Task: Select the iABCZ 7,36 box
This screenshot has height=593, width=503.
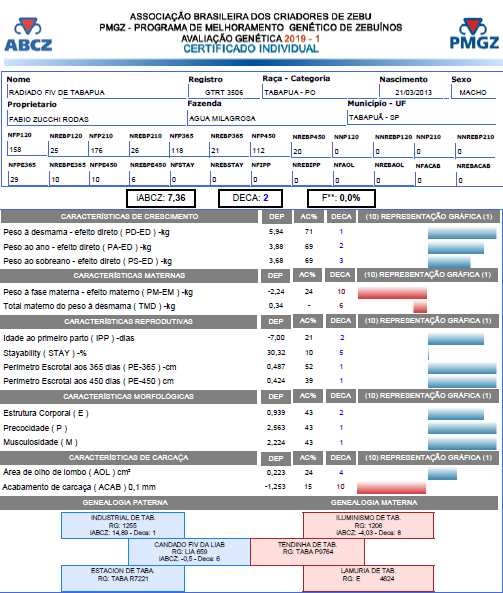Action: point(161,198)
